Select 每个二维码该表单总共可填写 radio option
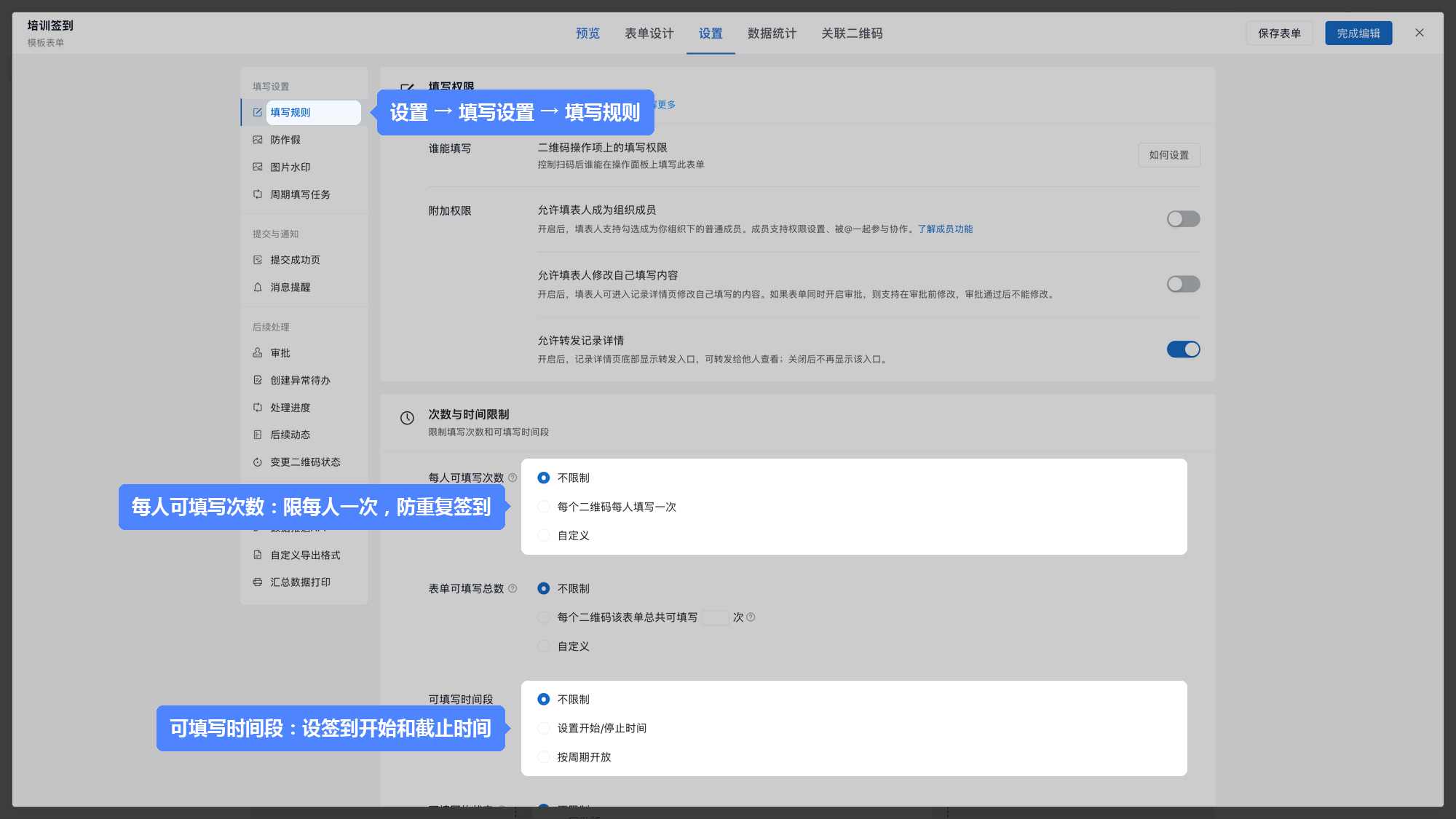The image size is (1456, 819). [x=543, y=617]
